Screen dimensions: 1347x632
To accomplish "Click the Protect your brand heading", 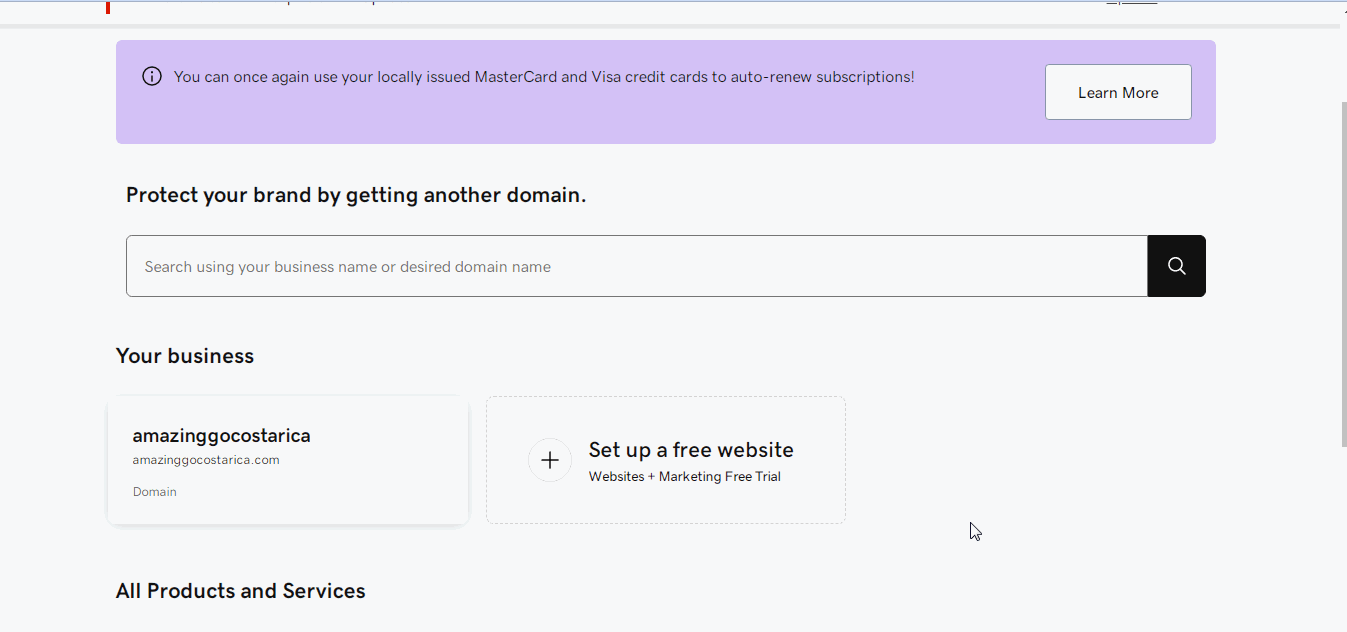I will pos(355,195).
